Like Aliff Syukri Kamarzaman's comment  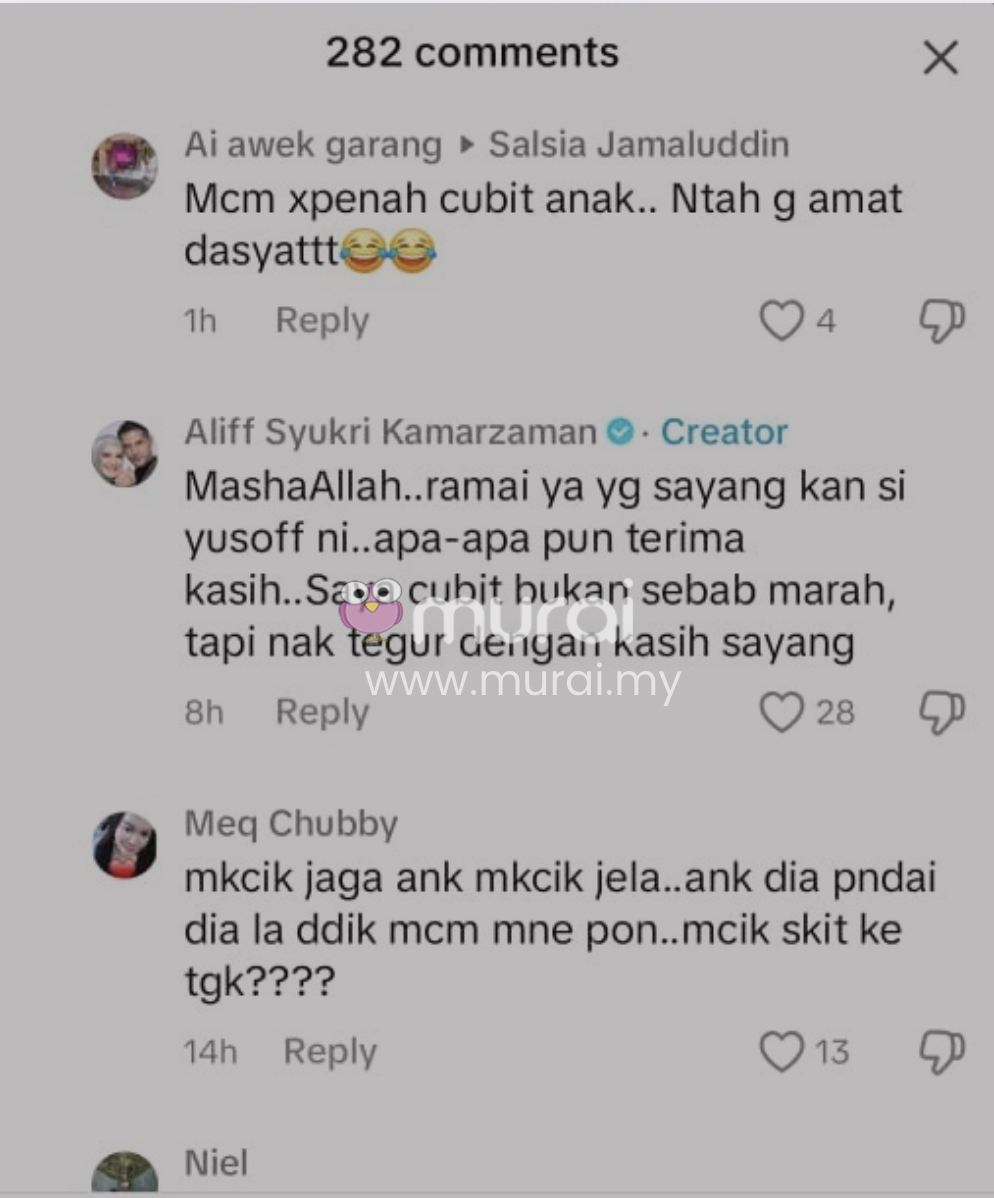point(782,712)
